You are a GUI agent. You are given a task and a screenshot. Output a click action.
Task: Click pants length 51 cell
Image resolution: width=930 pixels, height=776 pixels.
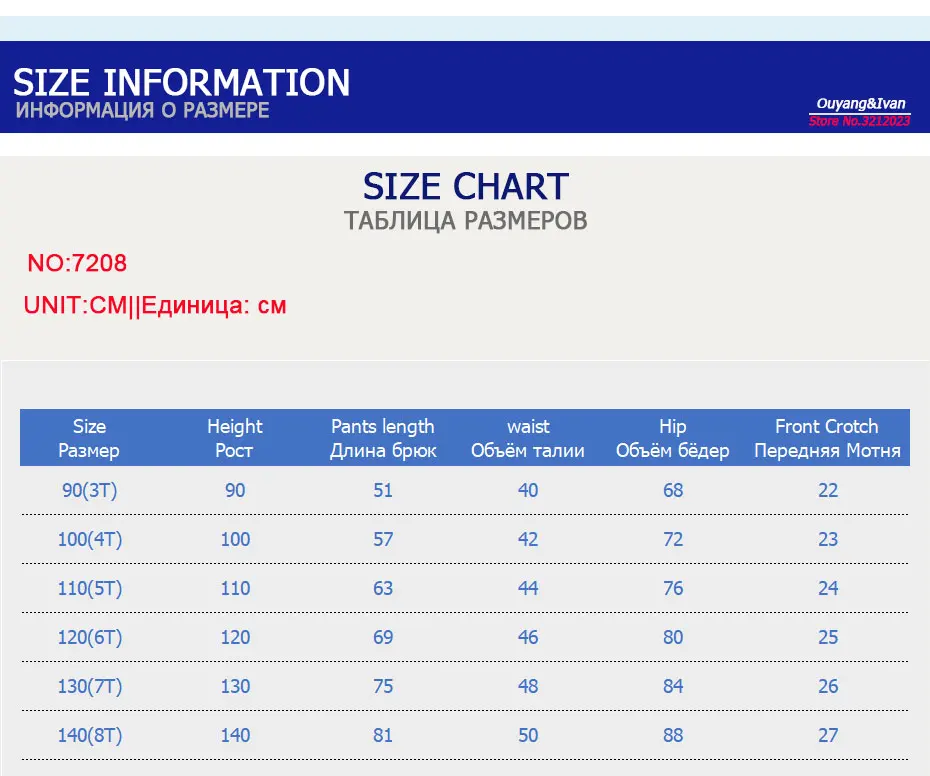tap(383, 491)
